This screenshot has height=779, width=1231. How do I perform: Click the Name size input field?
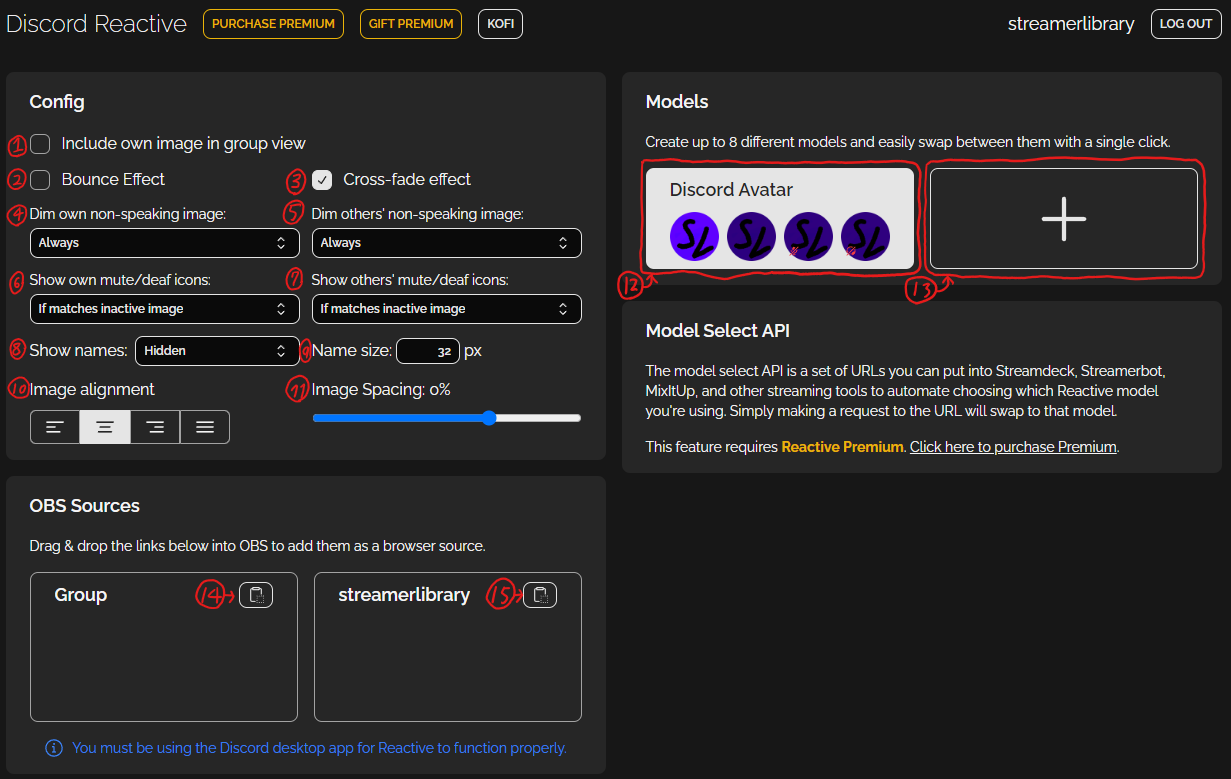pos(428,351)
